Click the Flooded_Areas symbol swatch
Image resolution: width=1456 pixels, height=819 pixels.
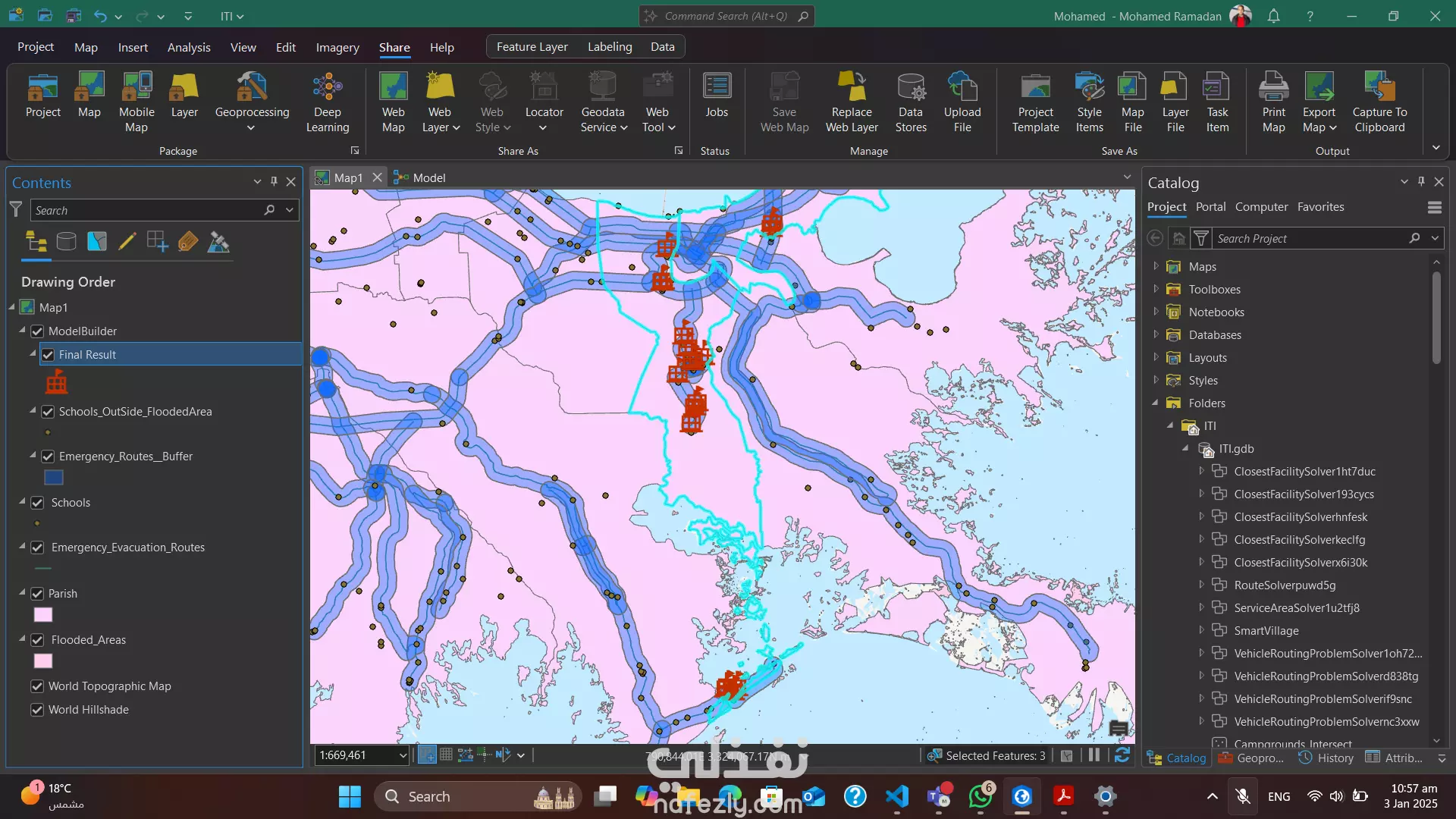point(43,661)
